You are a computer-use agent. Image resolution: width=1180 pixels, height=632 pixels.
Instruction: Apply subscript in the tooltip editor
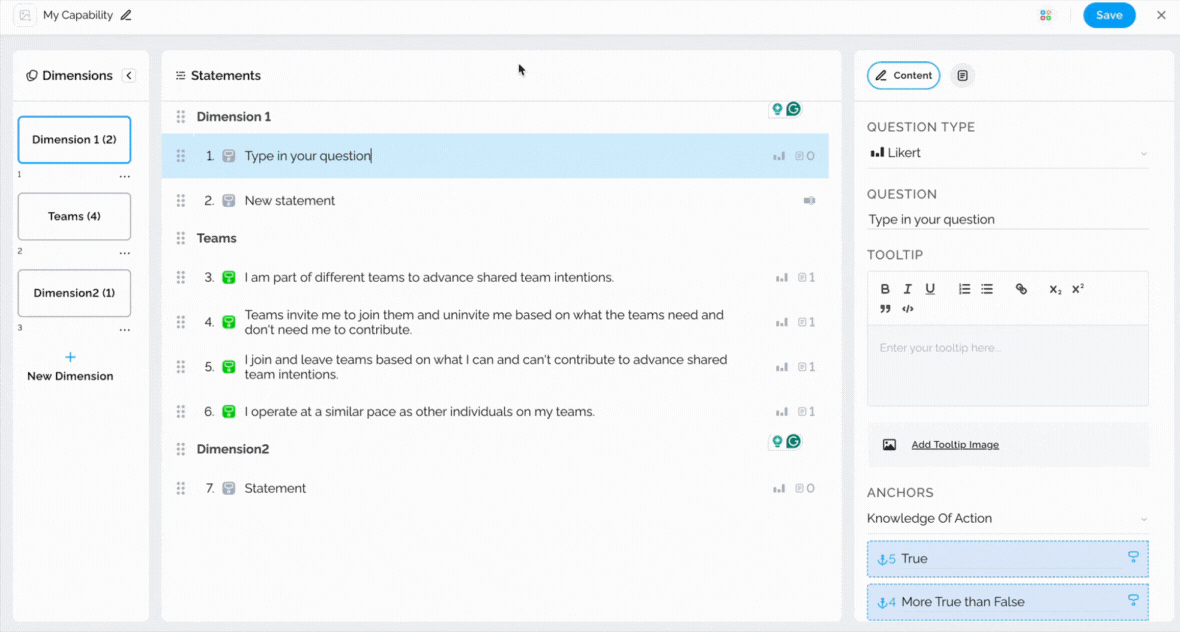[1055, 289]
